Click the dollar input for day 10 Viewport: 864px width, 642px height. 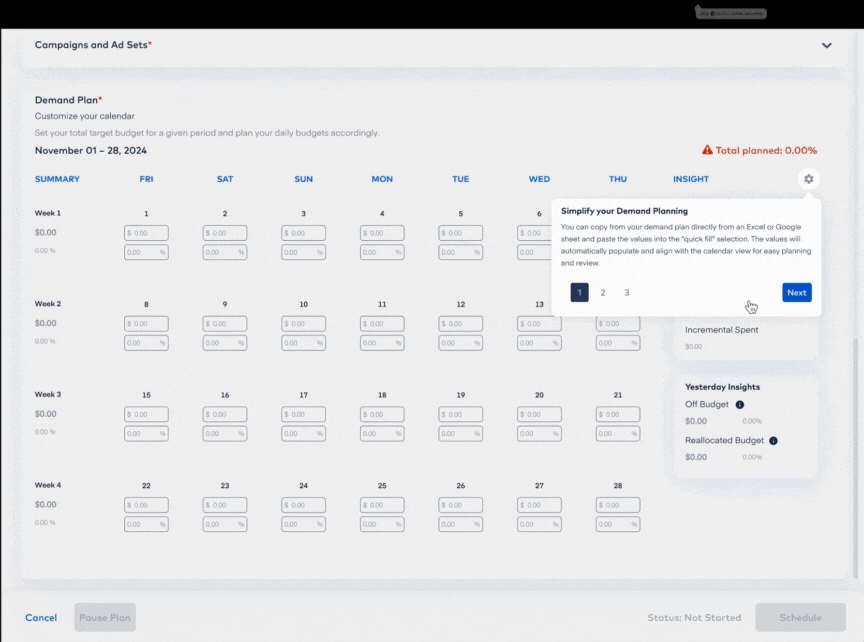pyautogui.click(x=304, y=323)
